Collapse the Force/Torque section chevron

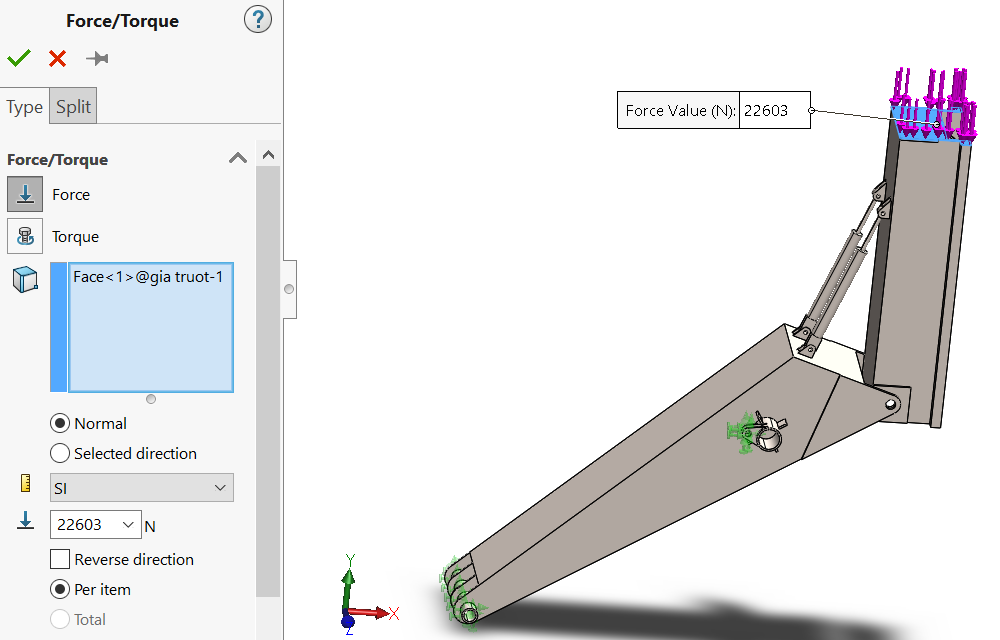[238, 158]
